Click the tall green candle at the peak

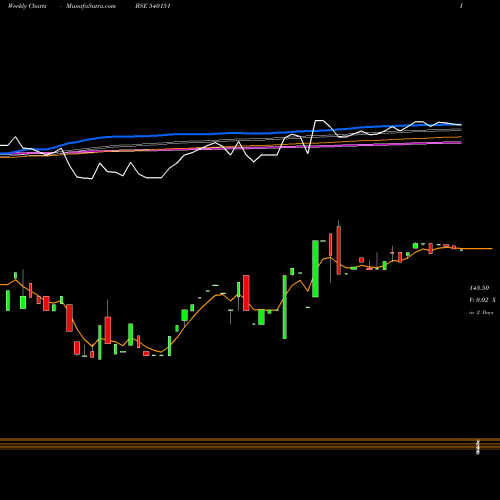pyautogui.click(x=315, y=268)
